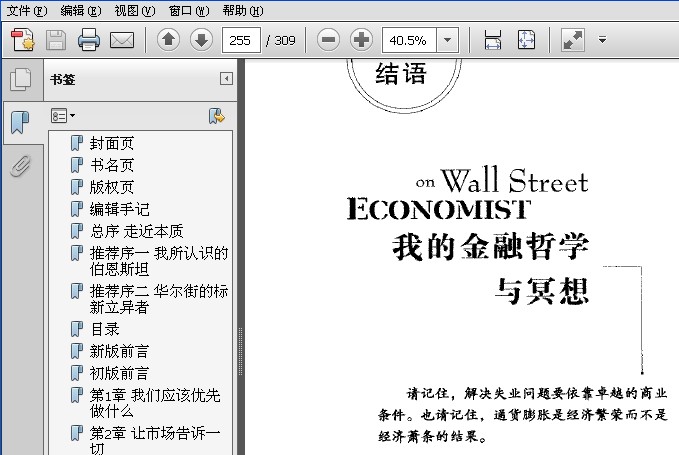This screenshot has width=679, height=455.
Task: Collapse the 书签 panel arrow button
Action: 226,78
